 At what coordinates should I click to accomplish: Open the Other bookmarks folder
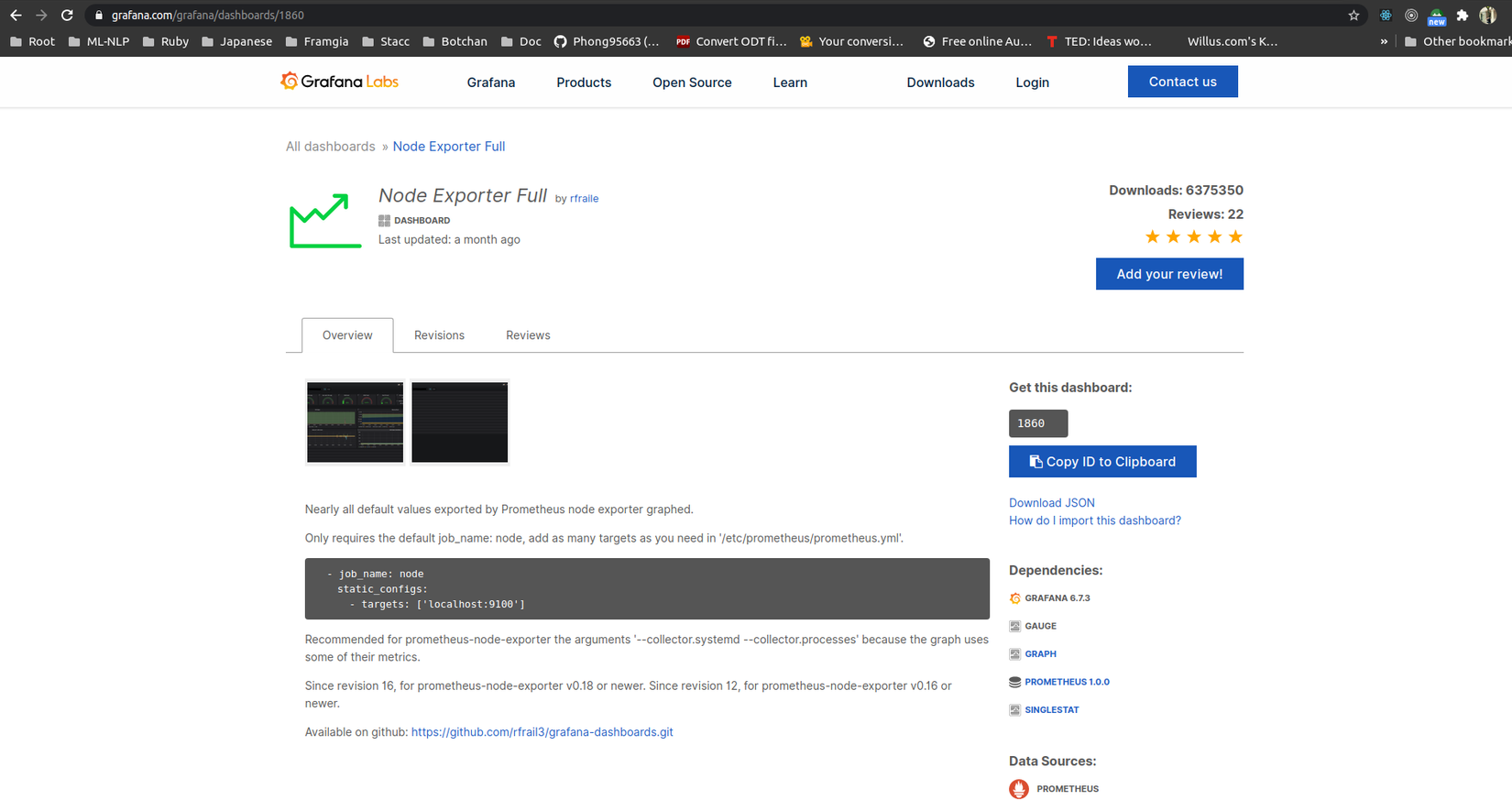1458,41
